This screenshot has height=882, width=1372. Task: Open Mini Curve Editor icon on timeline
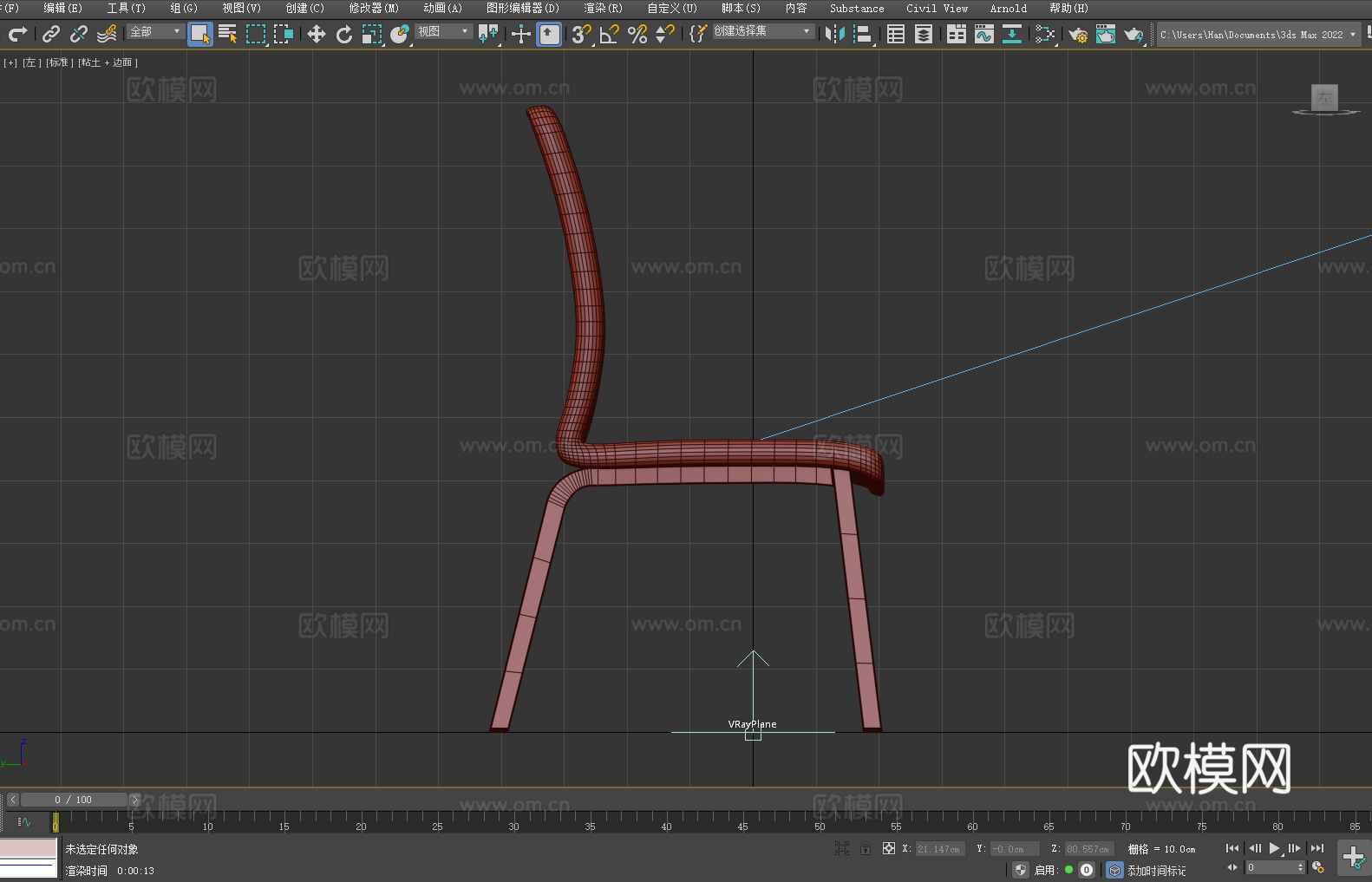coord(24,821)
